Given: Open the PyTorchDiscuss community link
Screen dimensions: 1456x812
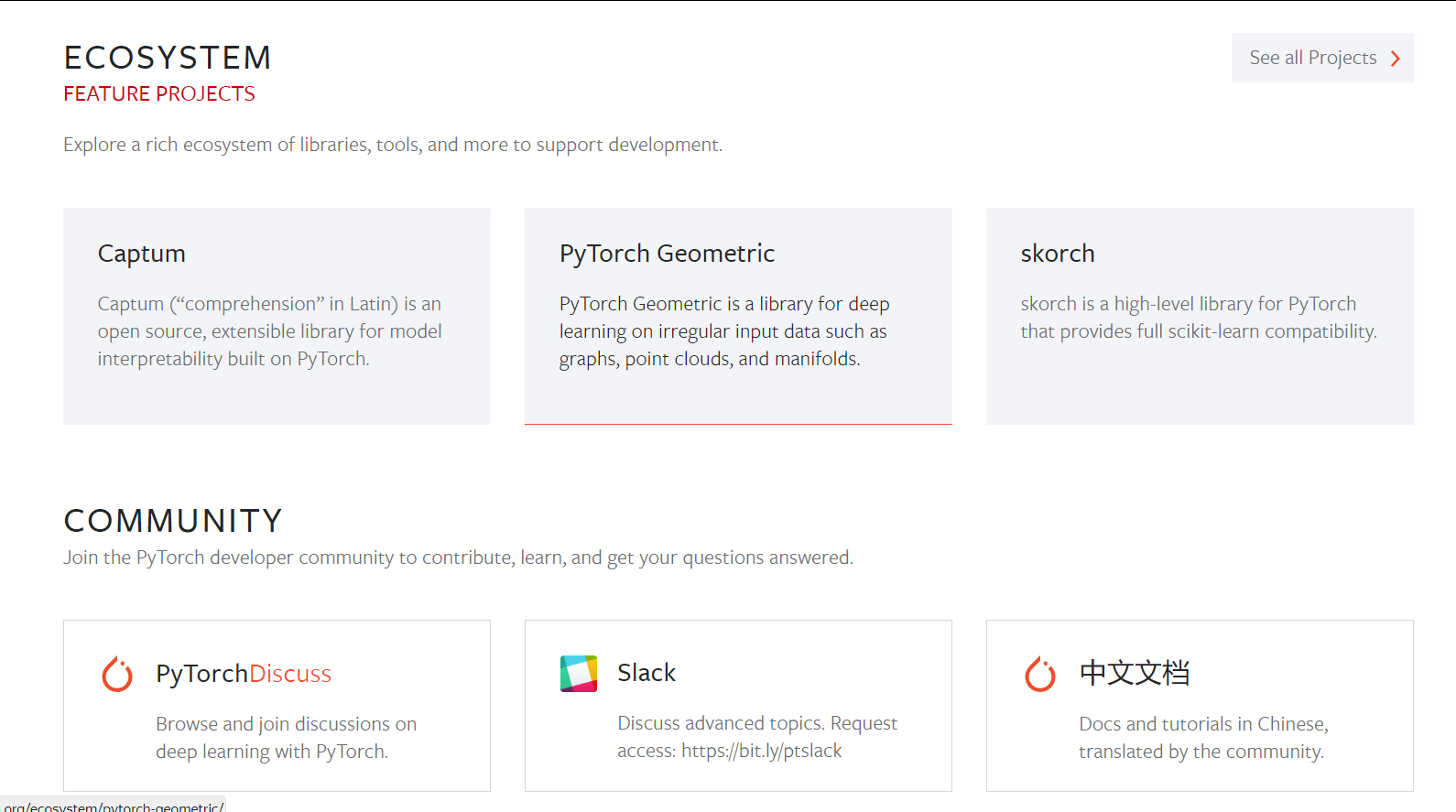Looking at the screenshot, I should coord(244,674).
